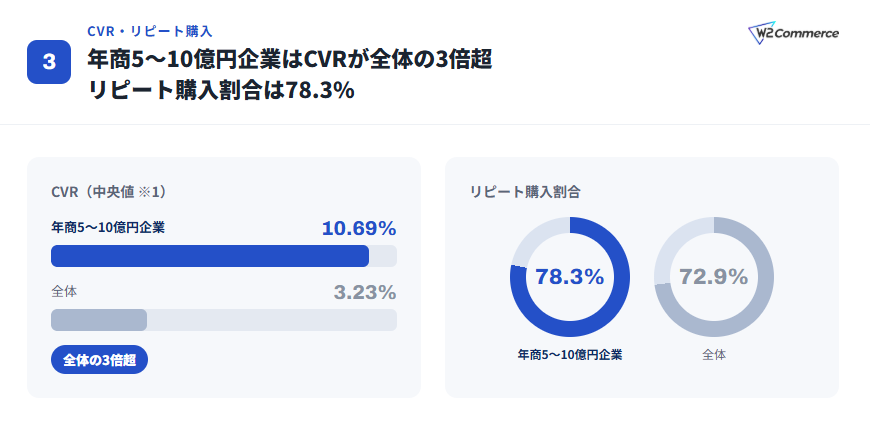The image size is (870, 428).
Task: Click the 全体 label above the gray bar
Action: pyautogui.click(x=64, y=291)
